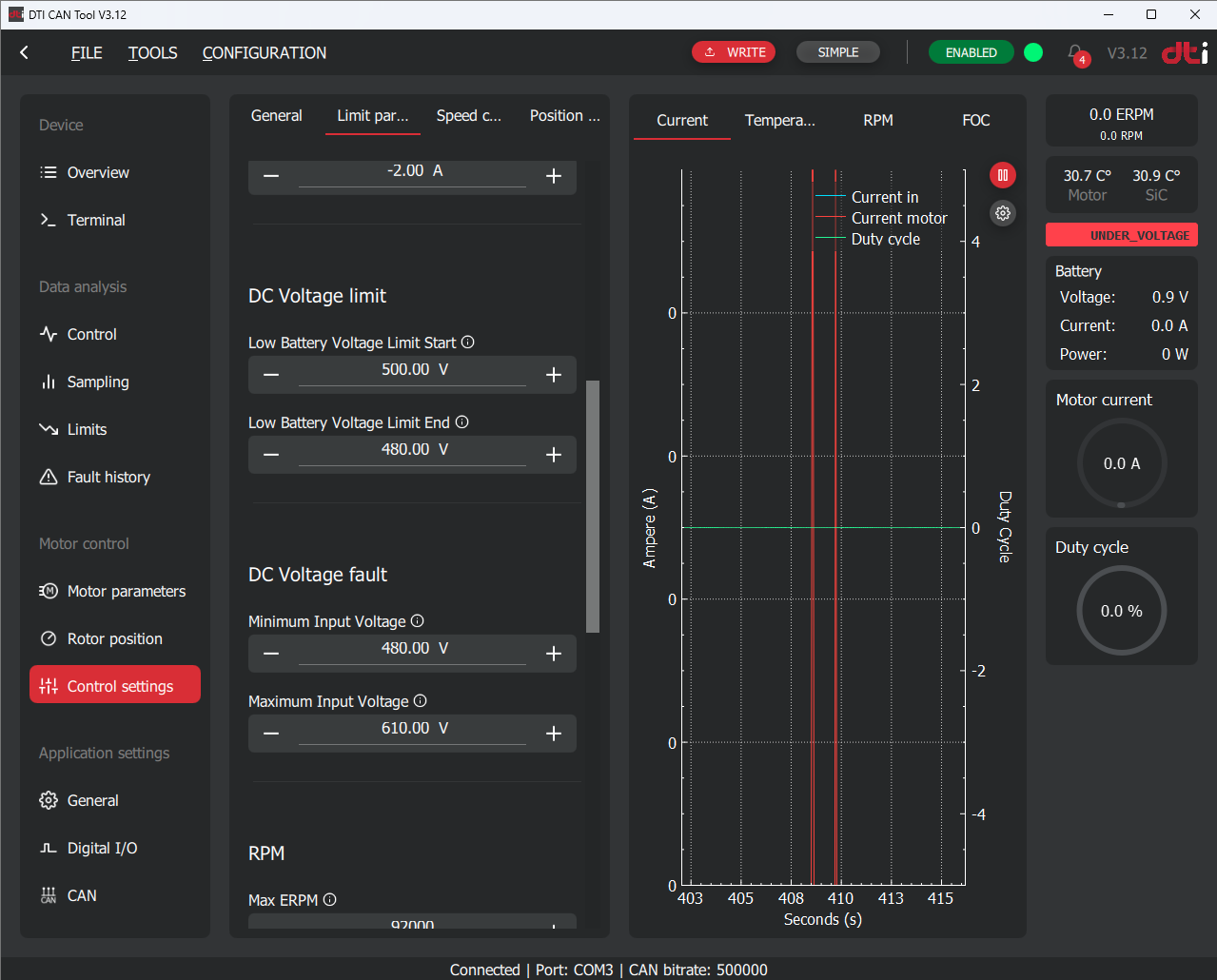Show info for Maximum Input Voltage
Screen dimensions: 1217x980
pos(421,701)
